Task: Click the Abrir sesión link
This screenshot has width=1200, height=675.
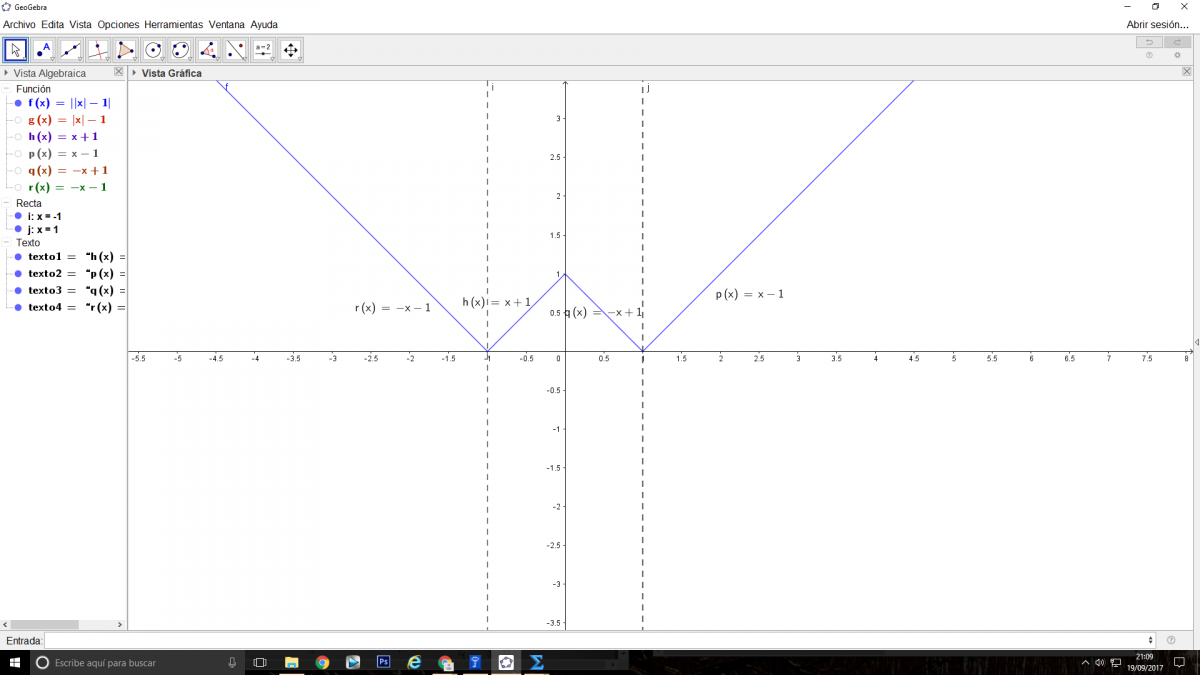Action: 1157,24
